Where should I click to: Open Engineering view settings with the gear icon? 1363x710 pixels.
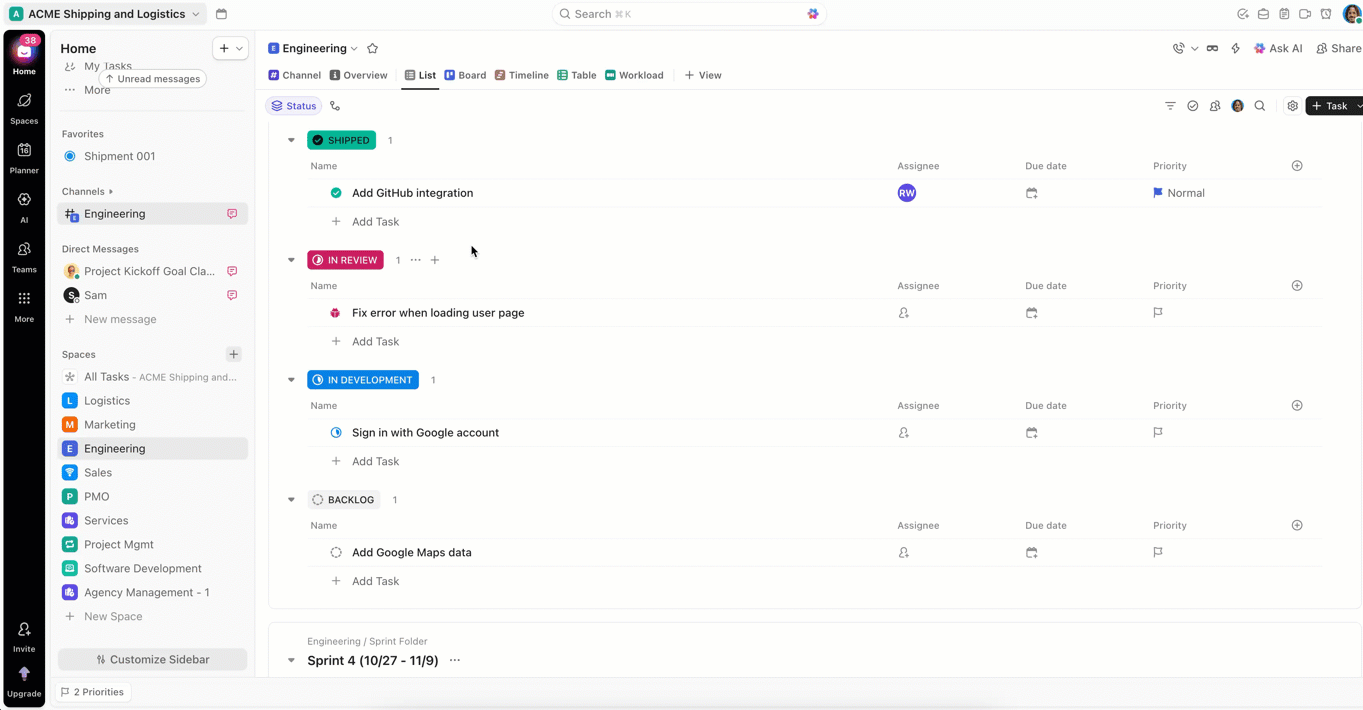point(1292,106)
